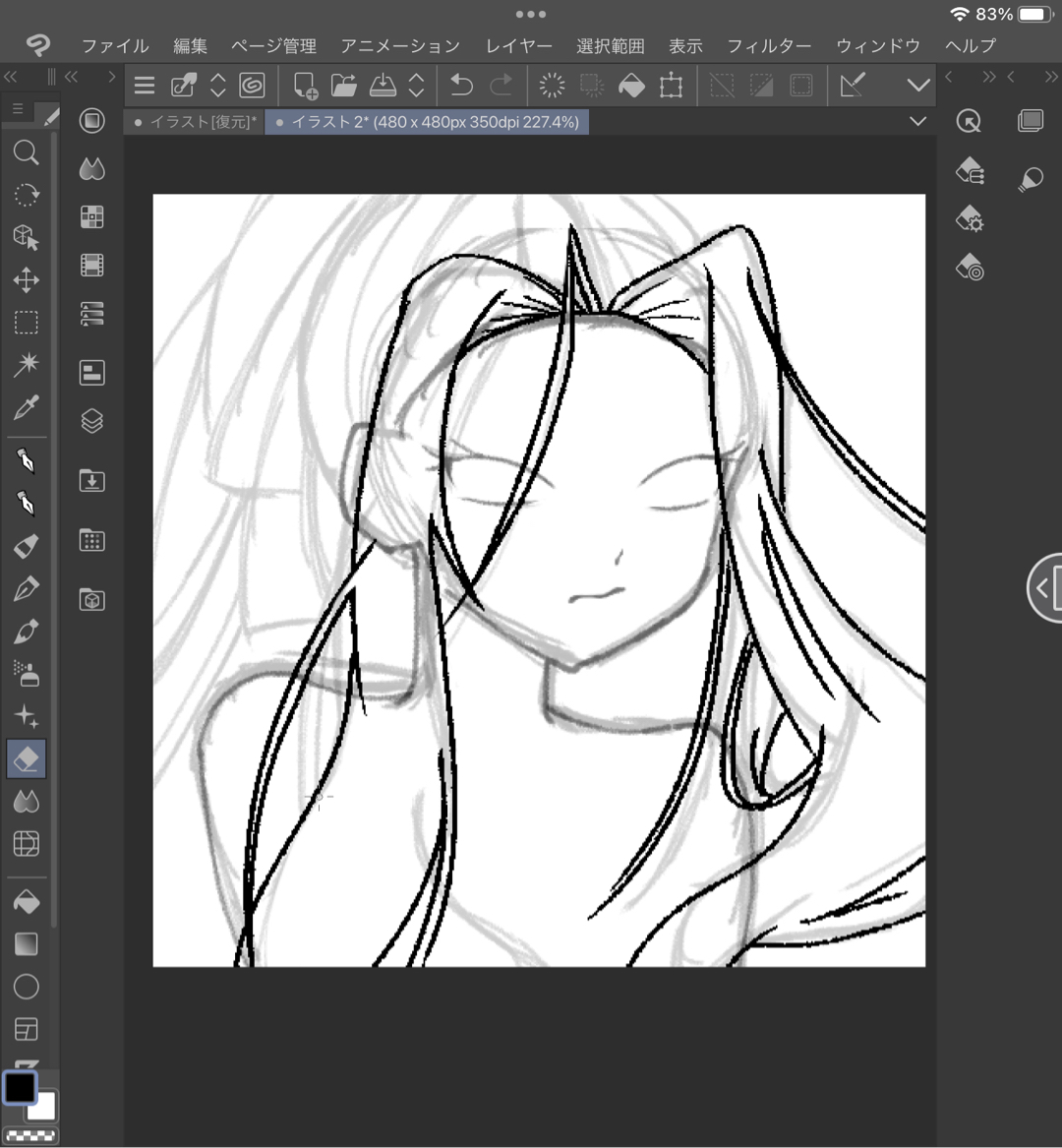1062x1148 pixels.
Task: Switch to the イラスト[復元]* tab
Action: (196, 122)
